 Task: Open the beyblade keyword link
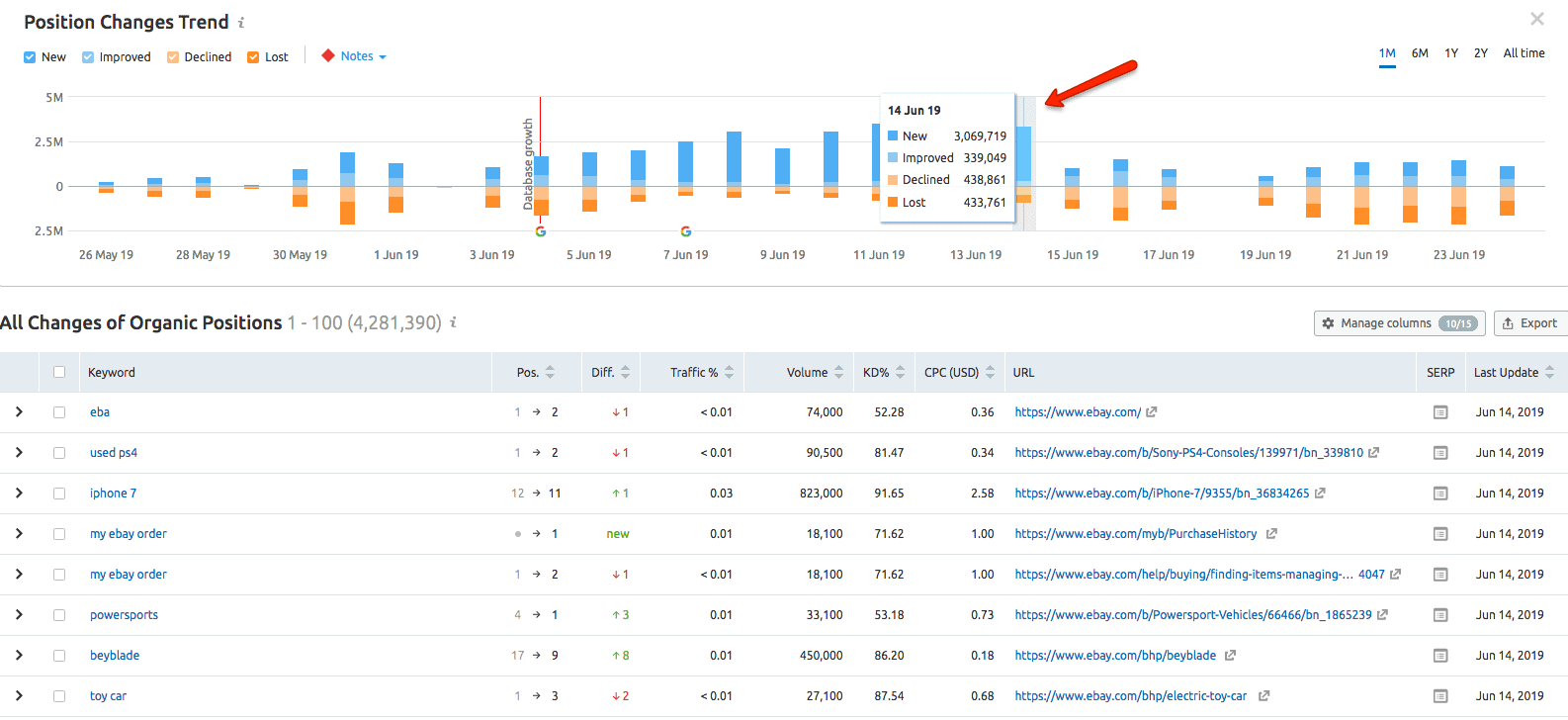(x=115, y=656)
